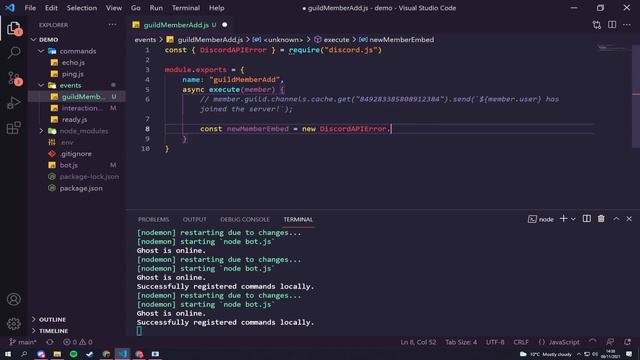
Task: Split the terminal panel
Action: [x=587, y=219]
